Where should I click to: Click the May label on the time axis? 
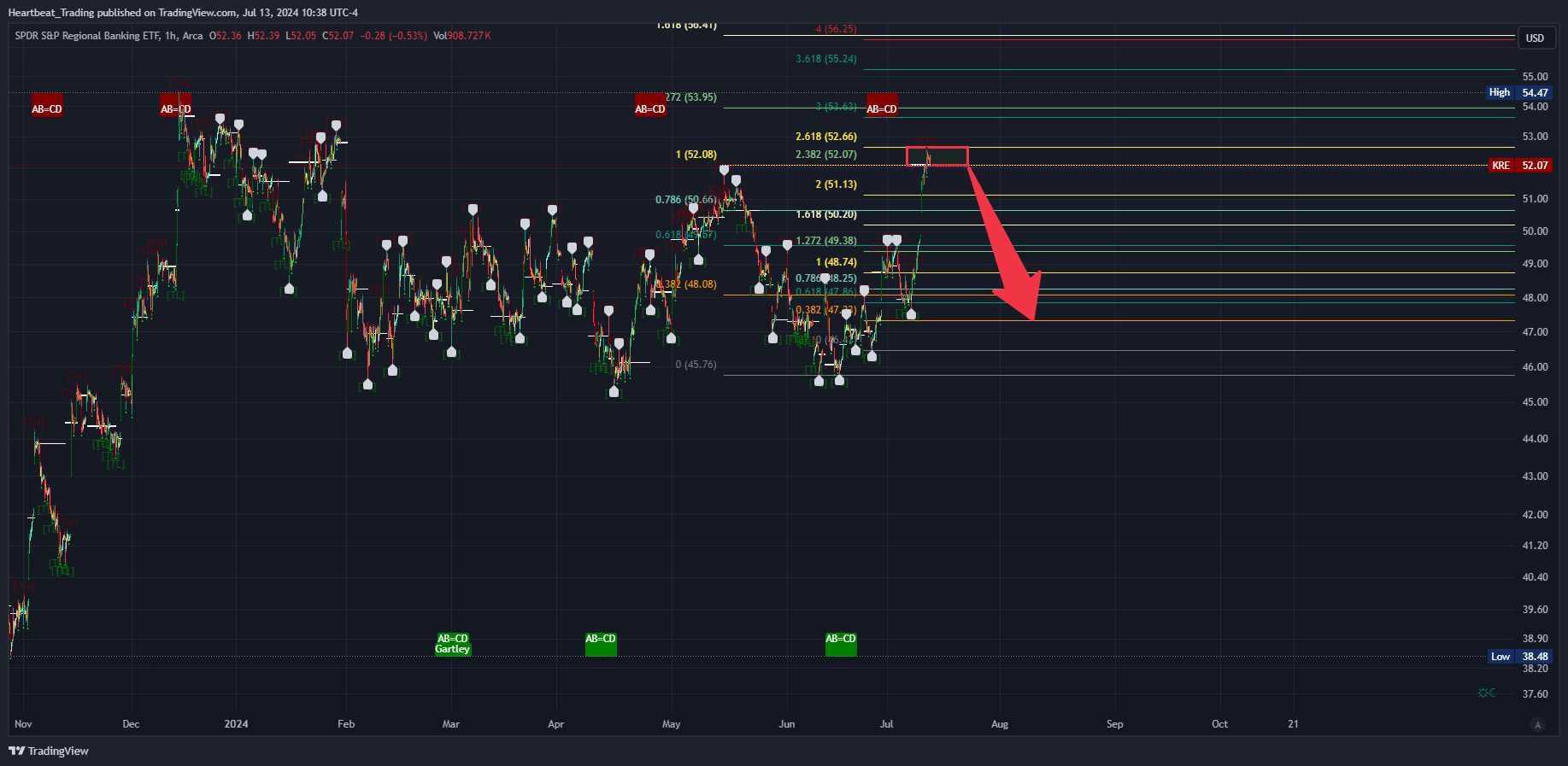(672, 724)
